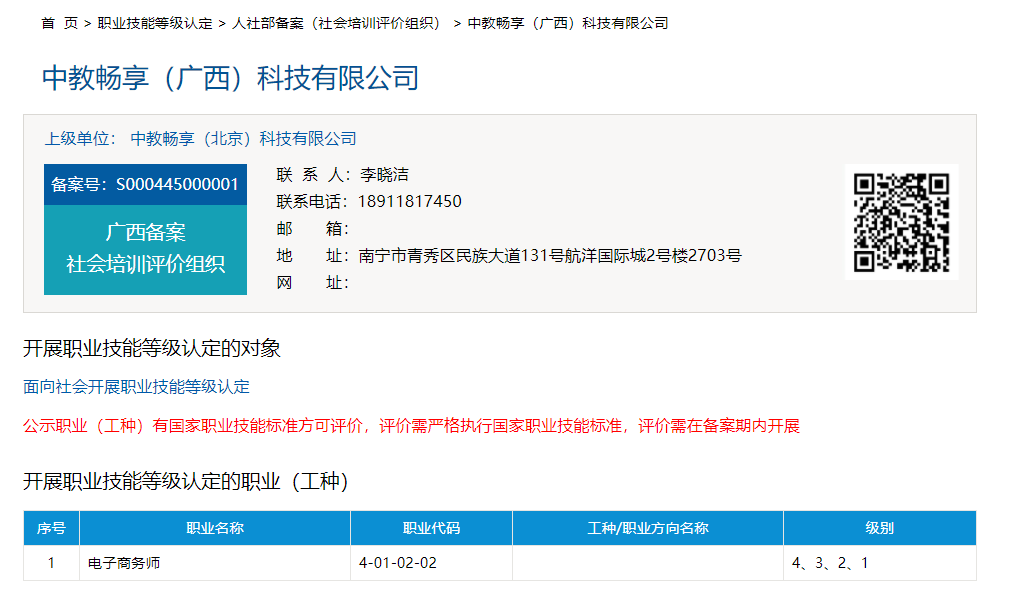Click the 职业名称 column header
Image resolution: width=1012 pixels, height=595 pixels.
(215, 528)
